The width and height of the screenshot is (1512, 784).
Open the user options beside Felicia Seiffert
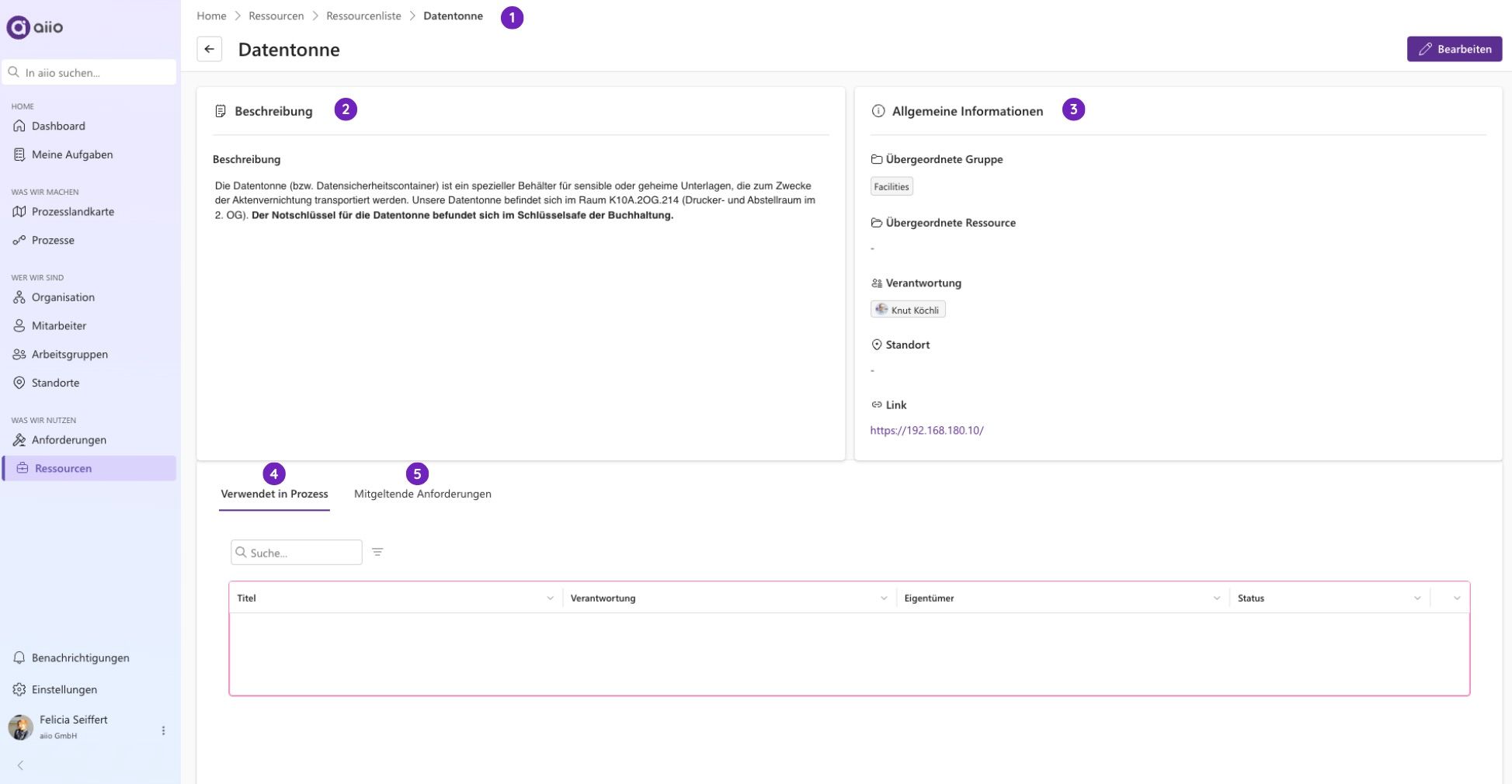(x=163, y=730)
